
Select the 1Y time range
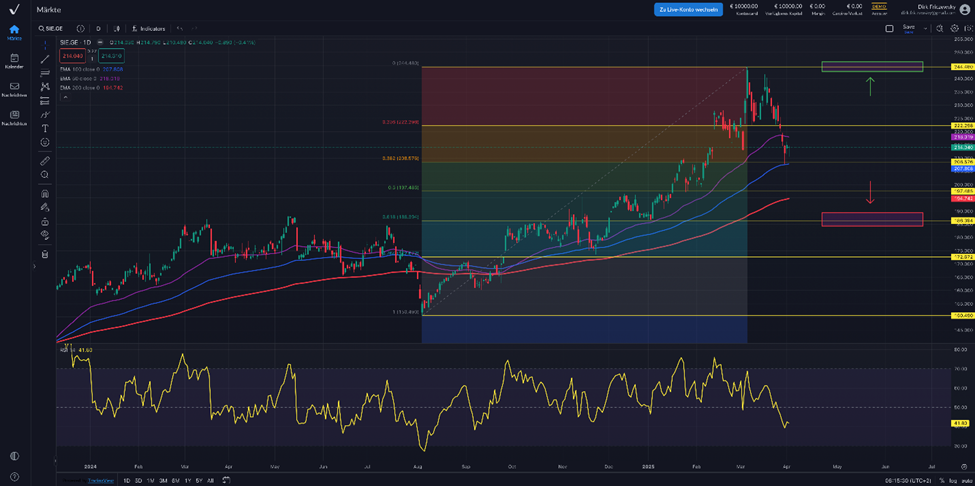coord(187,480)
